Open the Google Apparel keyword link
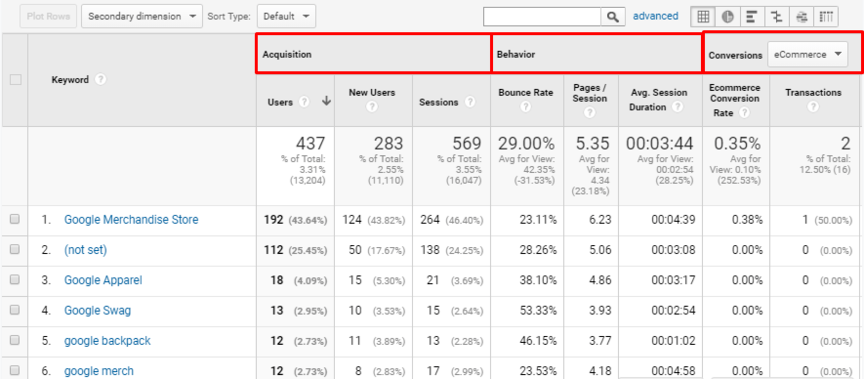 103,280
